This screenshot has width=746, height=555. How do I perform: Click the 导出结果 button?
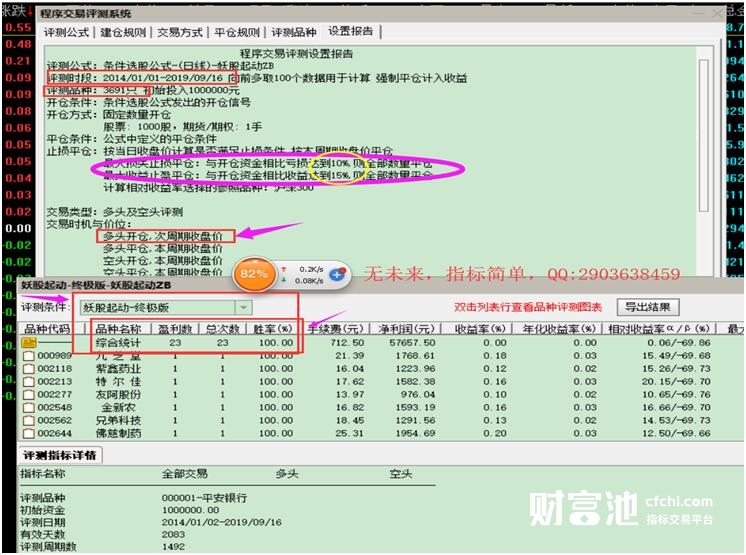pos(648,307)
